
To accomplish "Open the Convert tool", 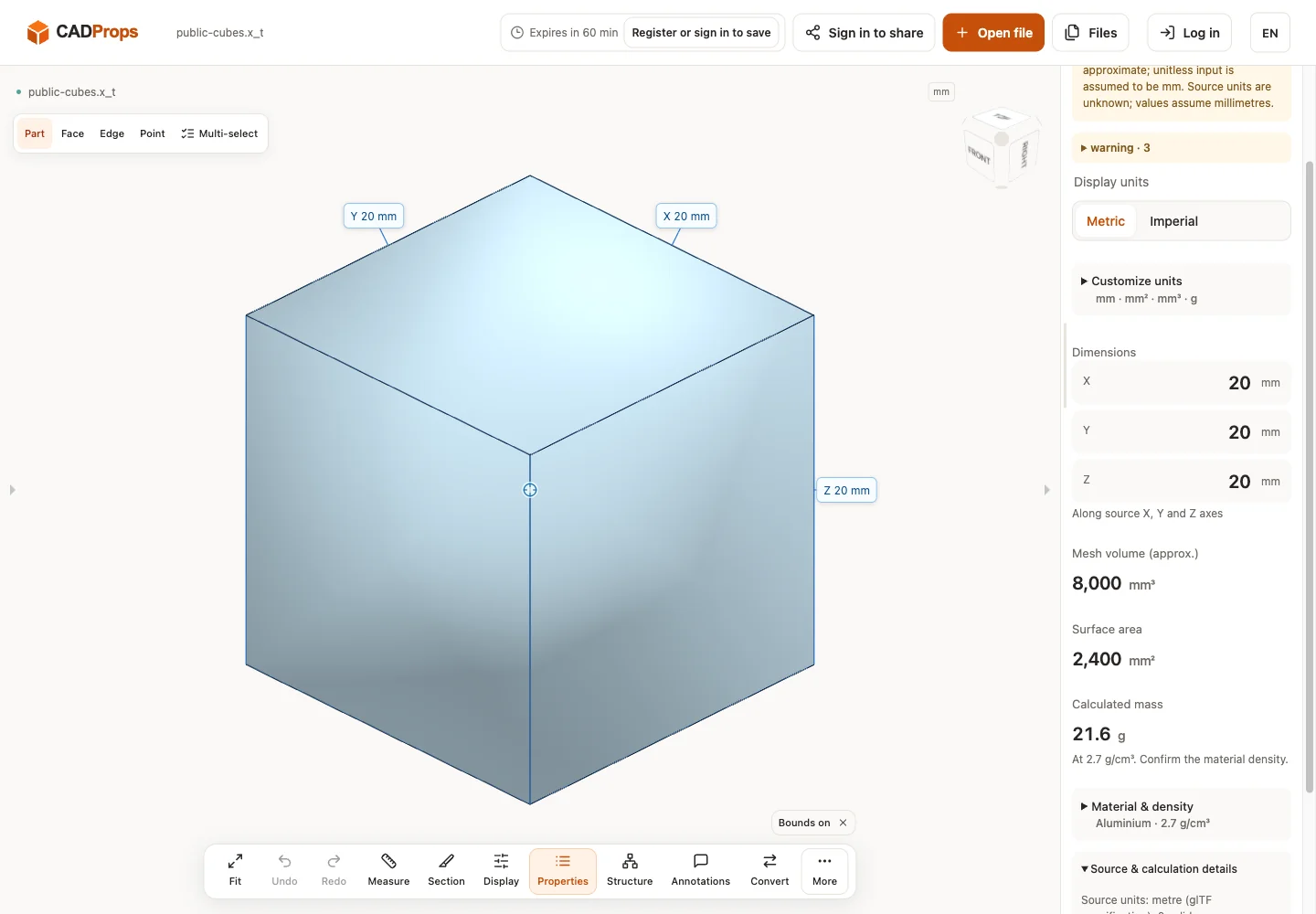I will (x=769, y=870).
